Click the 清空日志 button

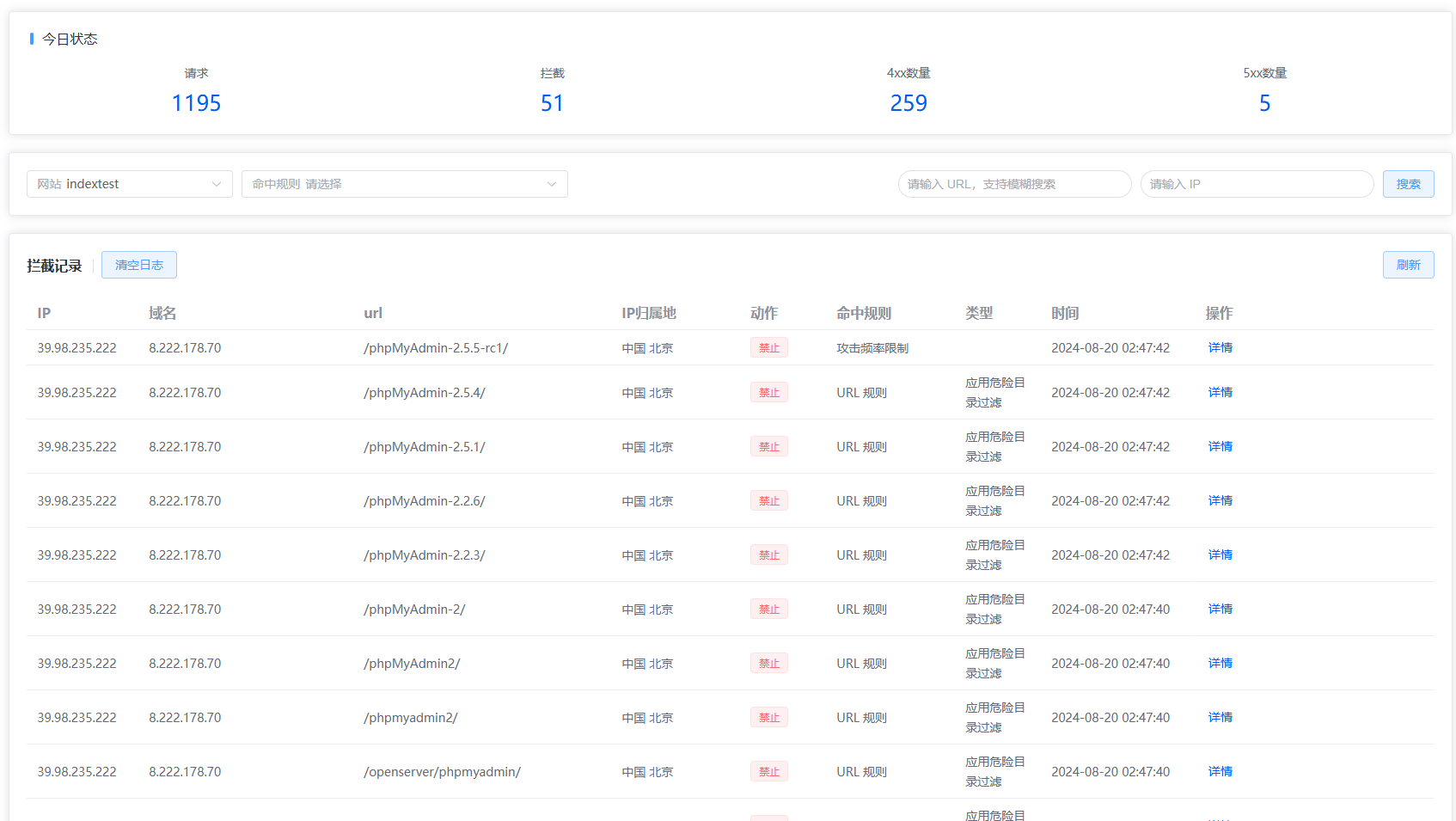point(139,265)
